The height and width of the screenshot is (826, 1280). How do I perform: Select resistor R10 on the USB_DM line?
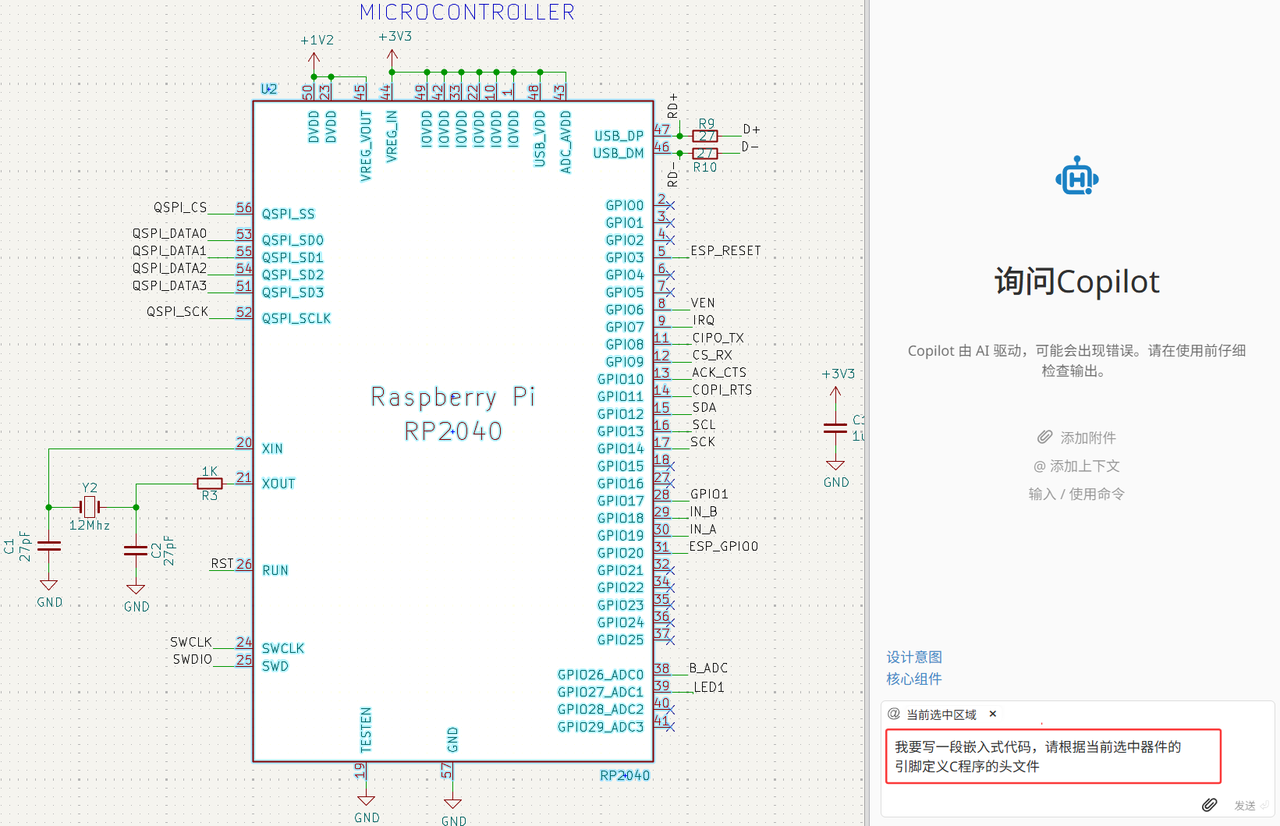705,153
